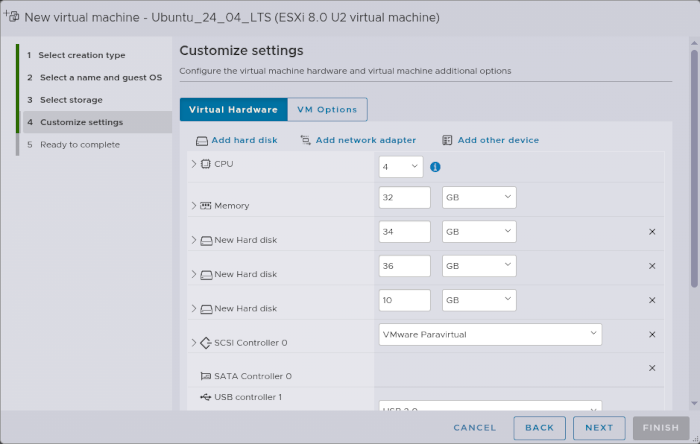Open the 36 disk size unit dropdown
Image resolution: width=700 pixels, height=444 pixels.
479,266
